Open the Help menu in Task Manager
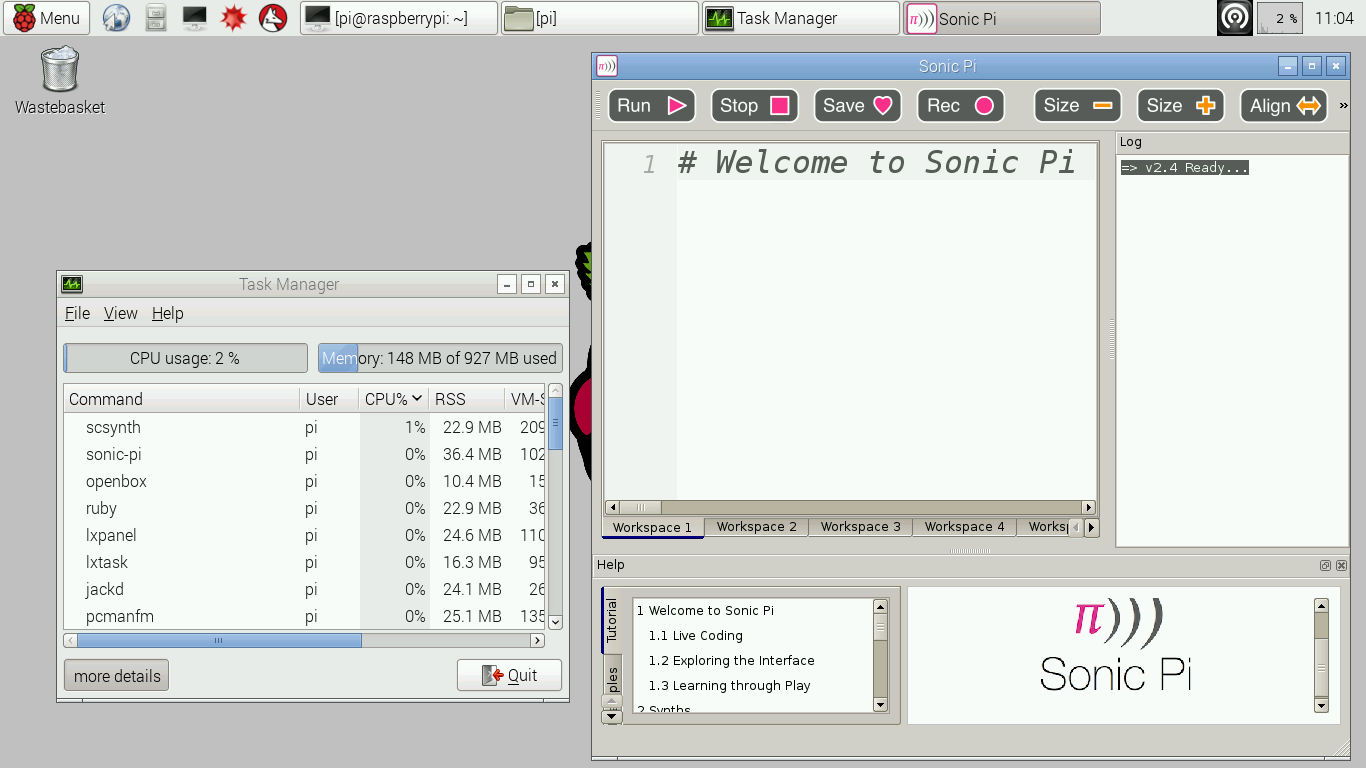This screenshot has height=768, width=1366. click(167, 313)
